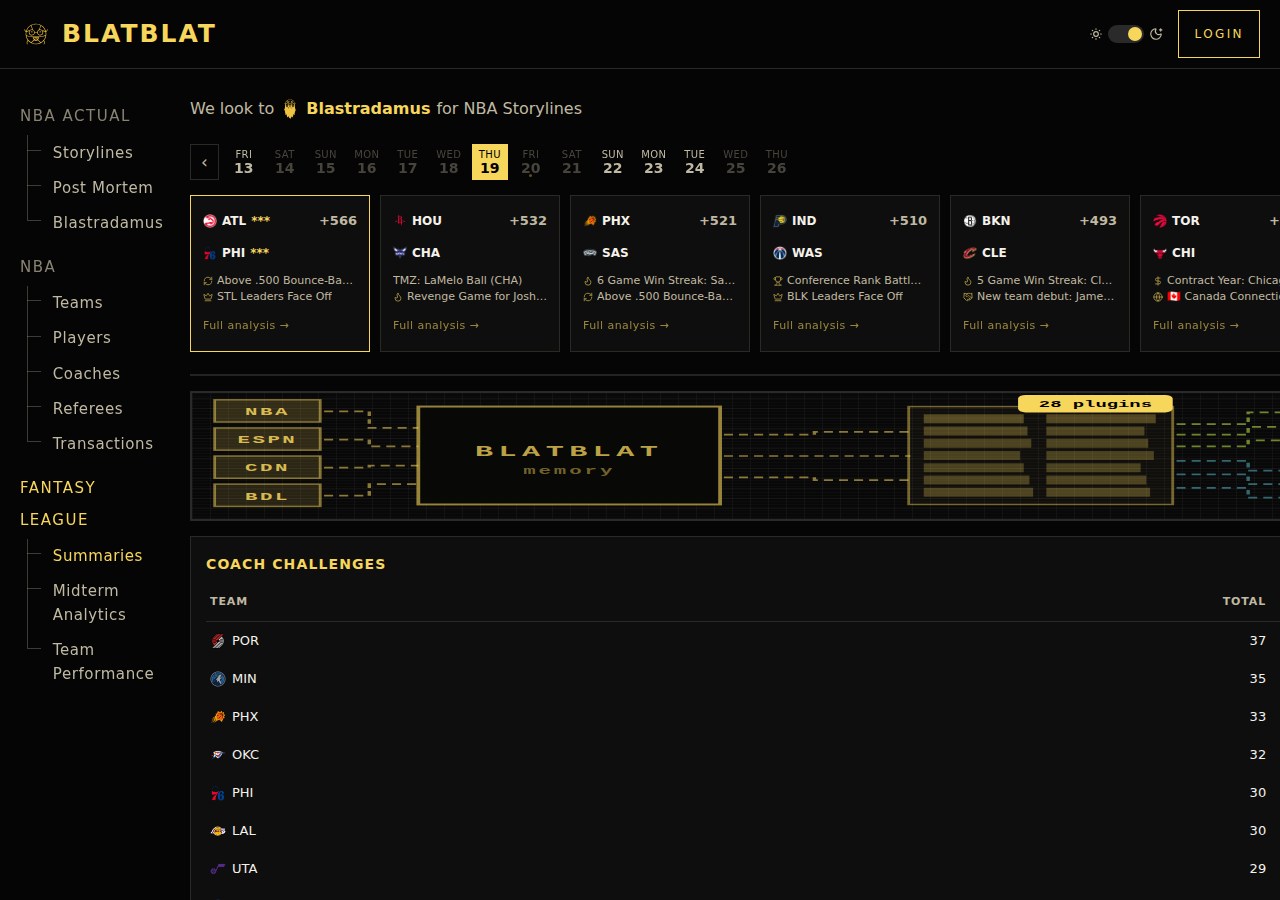The image size is (1280, 900).
Task: Go to previous dates with left chevron
Action: click(x=204, y=162)
